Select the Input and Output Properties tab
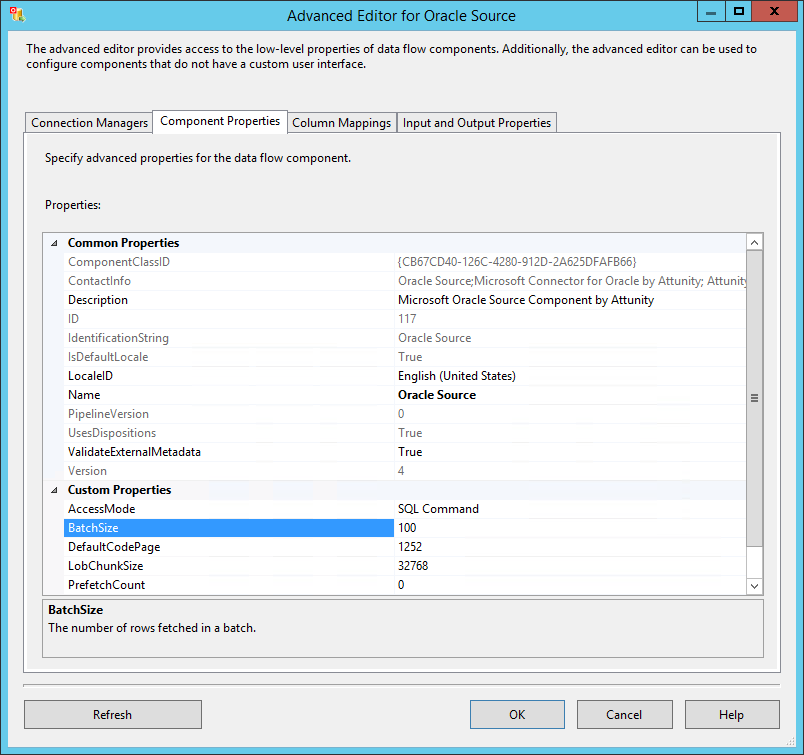Image resolution: width=804 pixels, height=755 pixels. (477, 122)
